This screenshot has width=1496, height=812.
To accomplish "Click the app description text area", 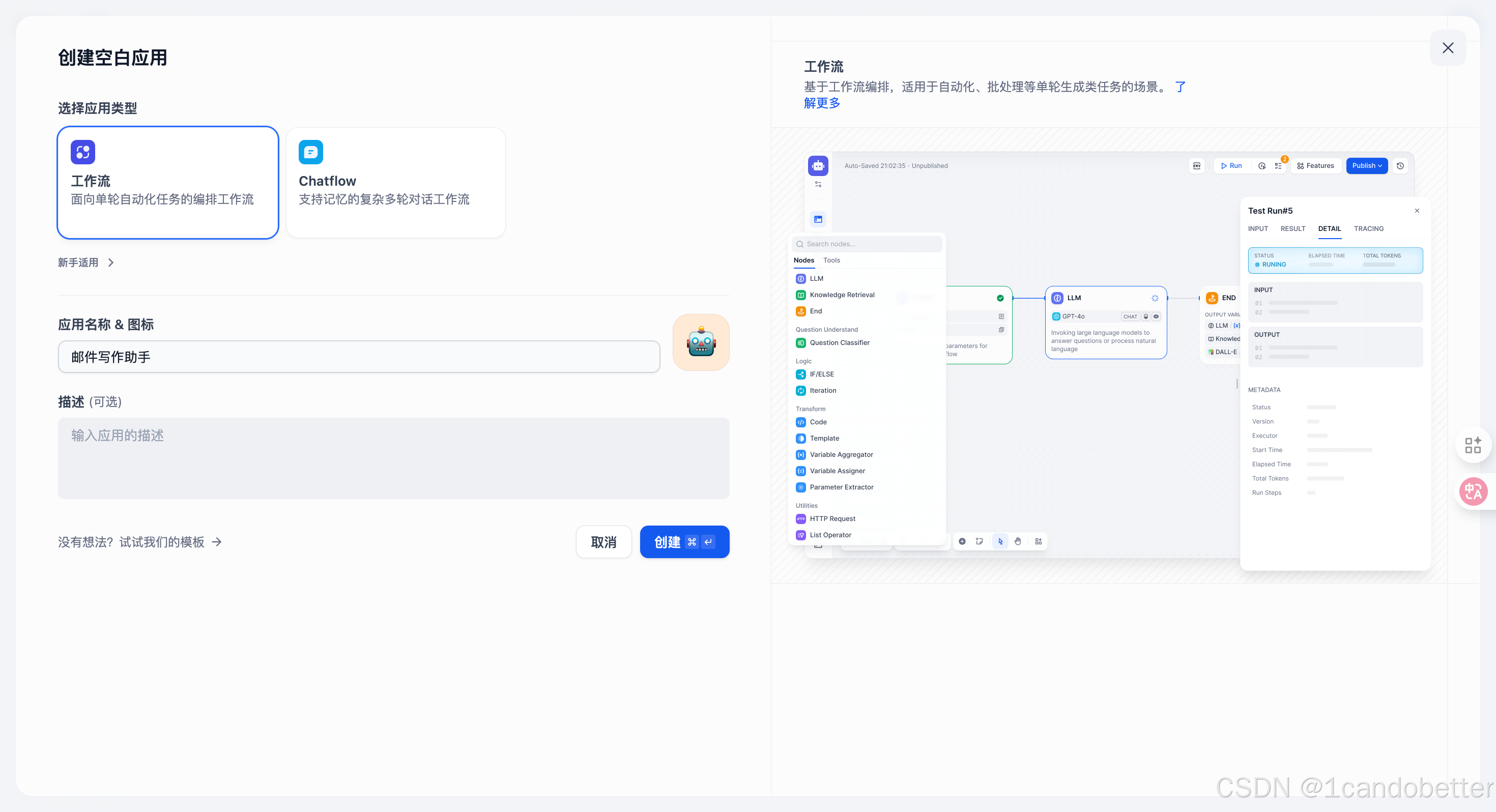I will (x=393, y=458).
